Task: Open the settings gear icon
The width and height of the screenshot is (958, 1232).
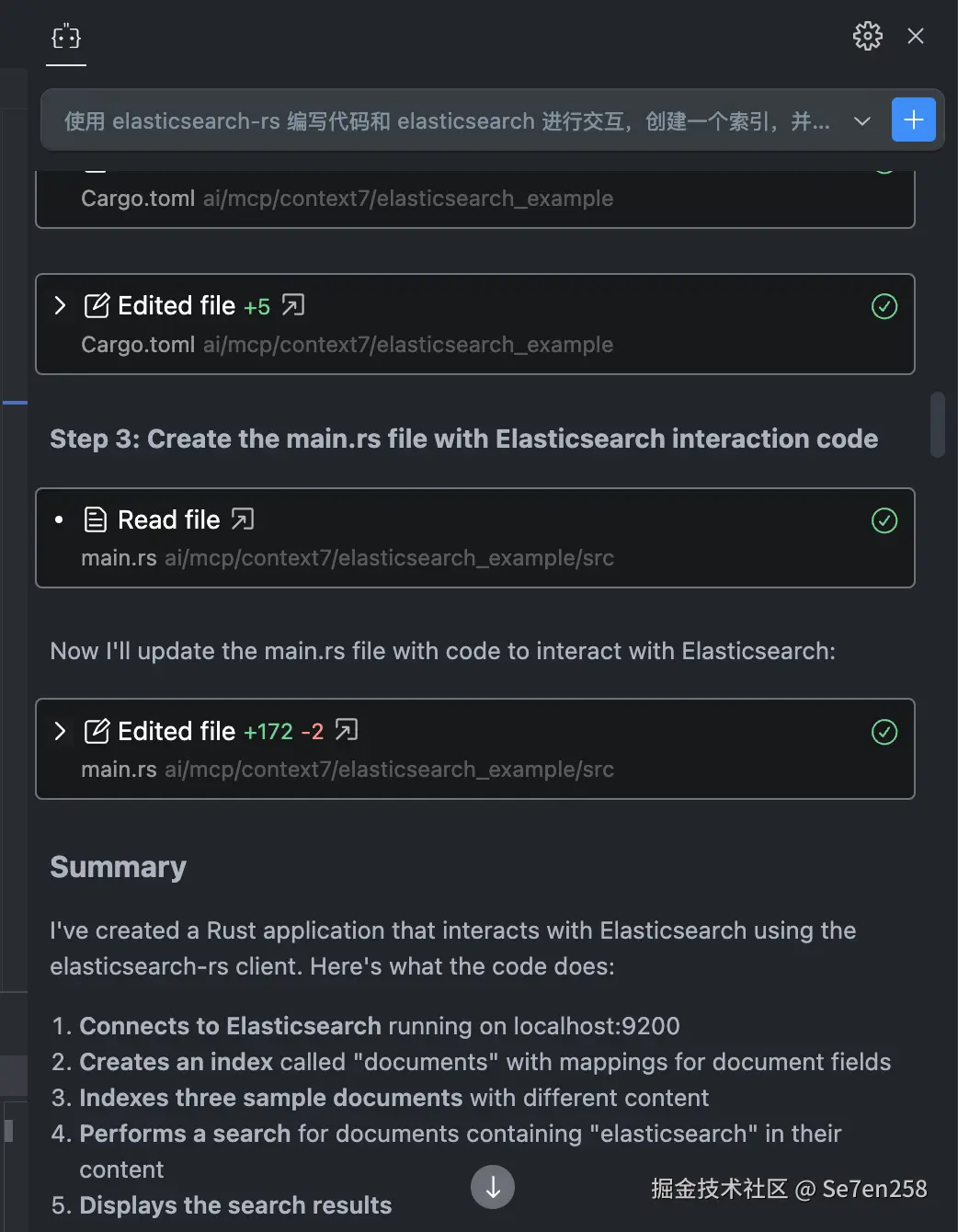Action: 867,36
